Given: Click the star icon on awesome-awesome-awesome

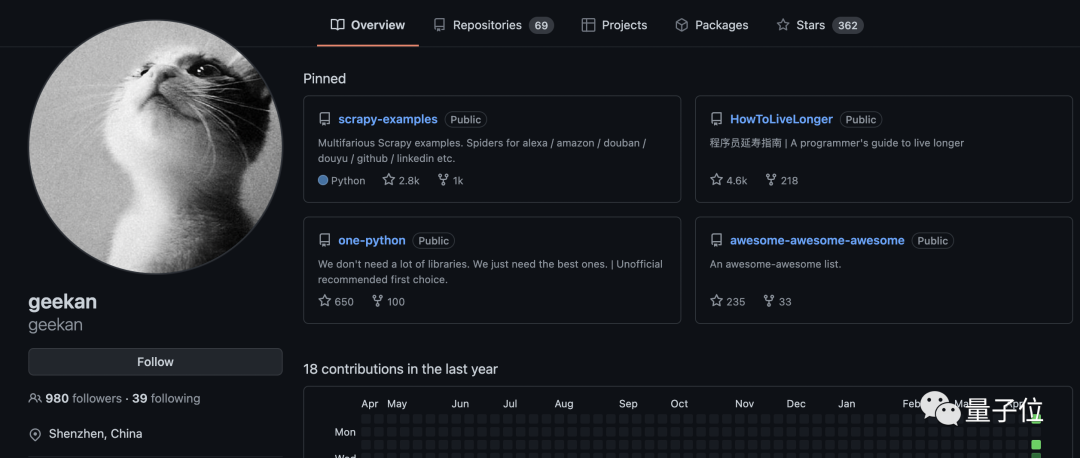Looking at the screenshot, I should point(716,301).
